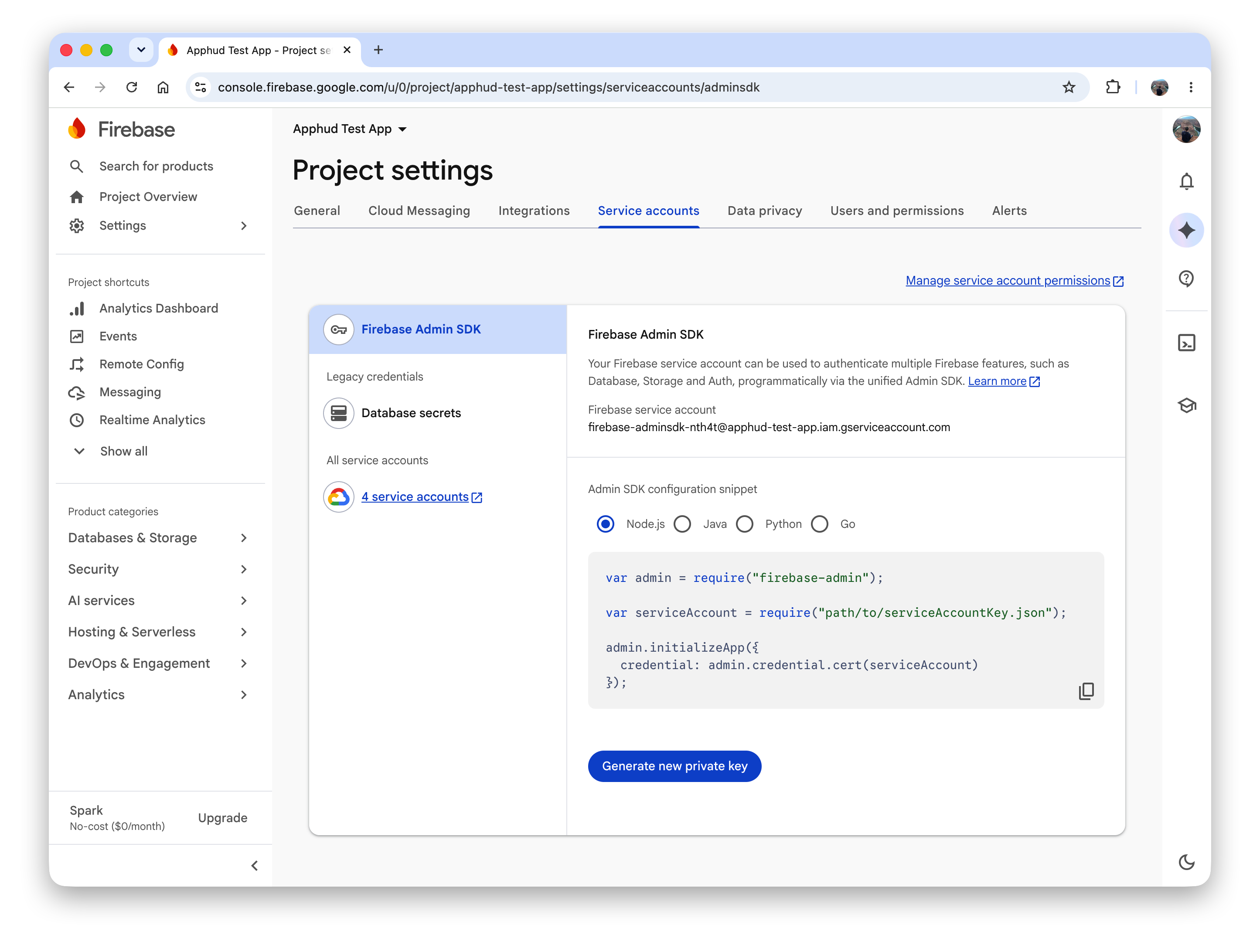
Task: Expand DevOps & Engagement category
Action: tap(158, 663)
